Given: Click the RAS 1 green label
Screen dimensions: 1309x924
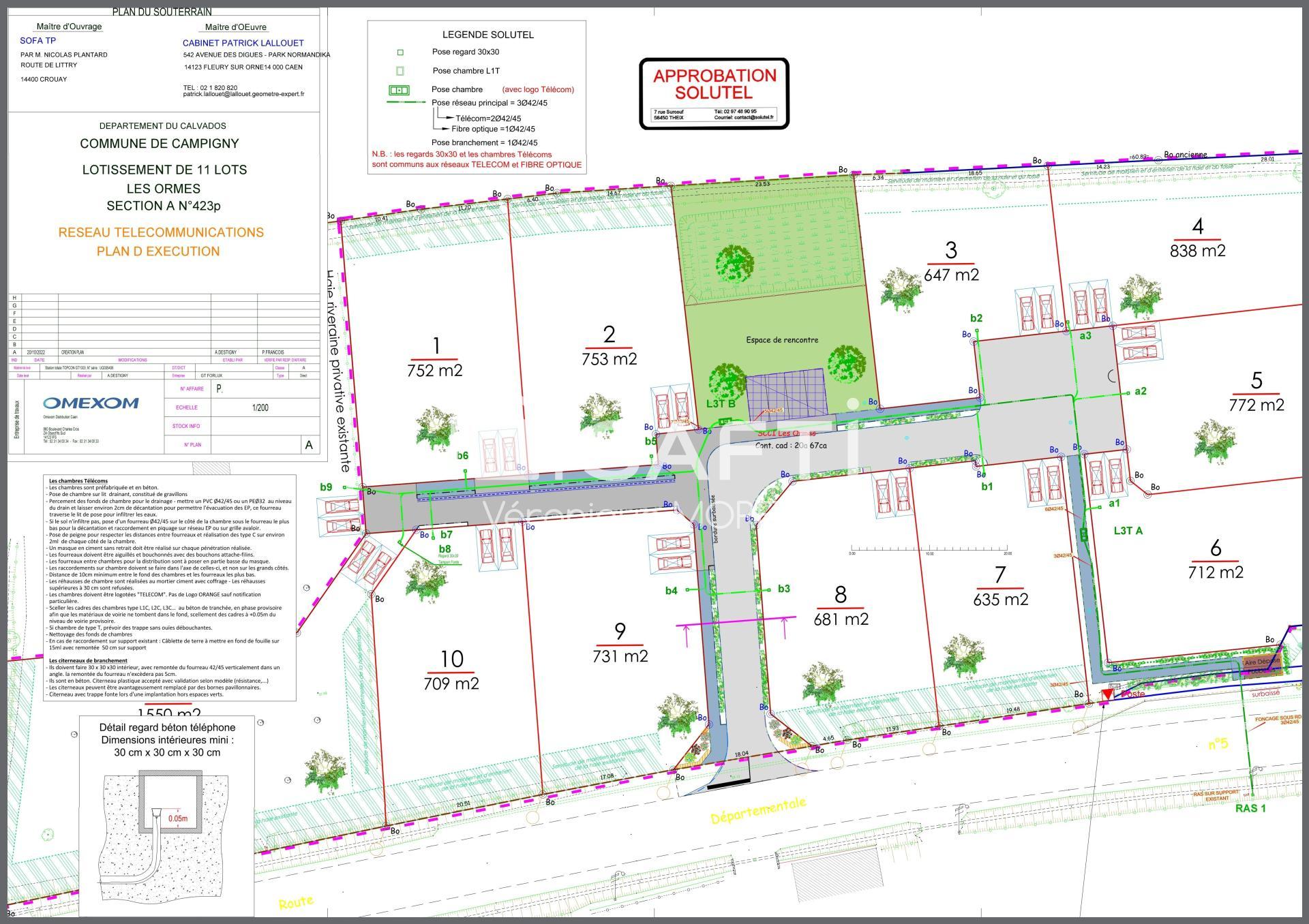Looking at the screenshot, I should click(1250, 808).
